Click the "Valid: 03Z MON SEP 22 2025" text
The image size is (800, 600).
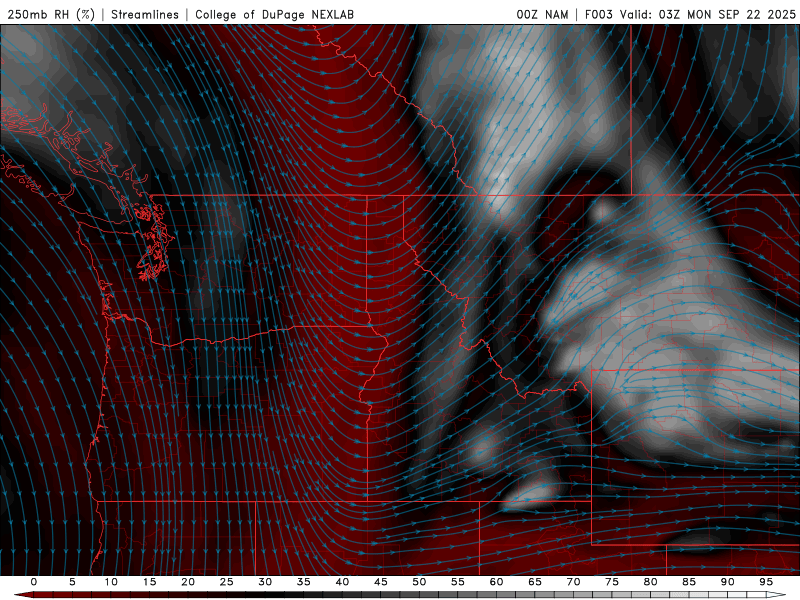click(x=708, y=14)
